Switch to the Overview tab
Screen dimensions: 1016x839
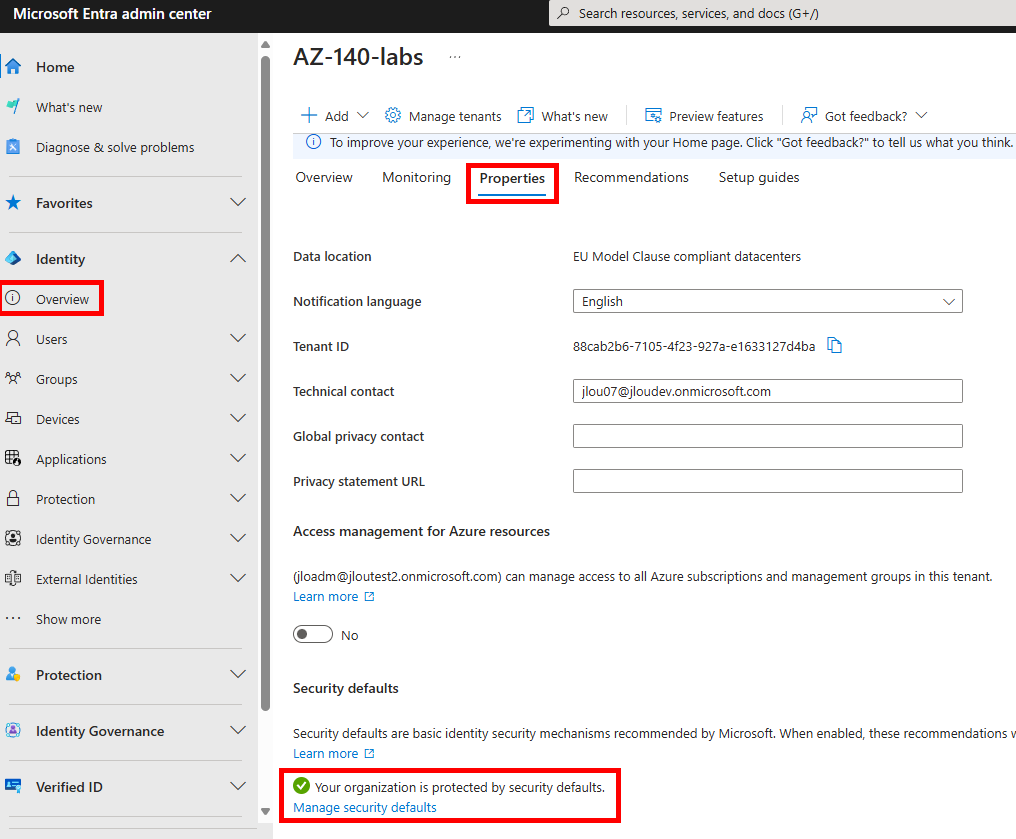pyautogui.click(x=324, y=178)
